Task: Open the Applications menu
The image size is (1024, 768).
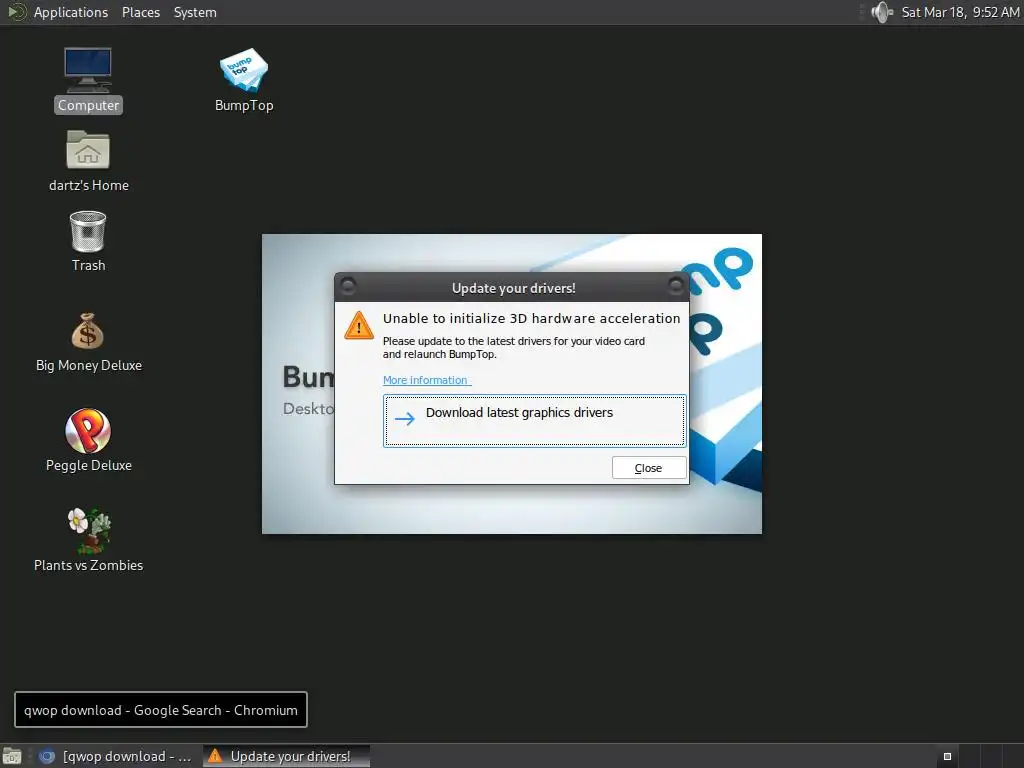Action: coord(71,12)
